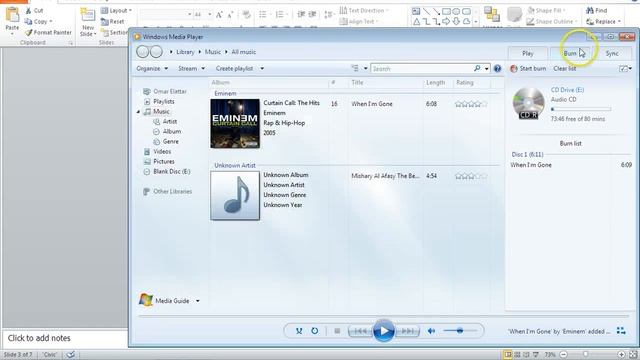Screen dimensions: 640x360
Task: Open Media Guide
Action: pyautogui.click(x=164, y=301)
